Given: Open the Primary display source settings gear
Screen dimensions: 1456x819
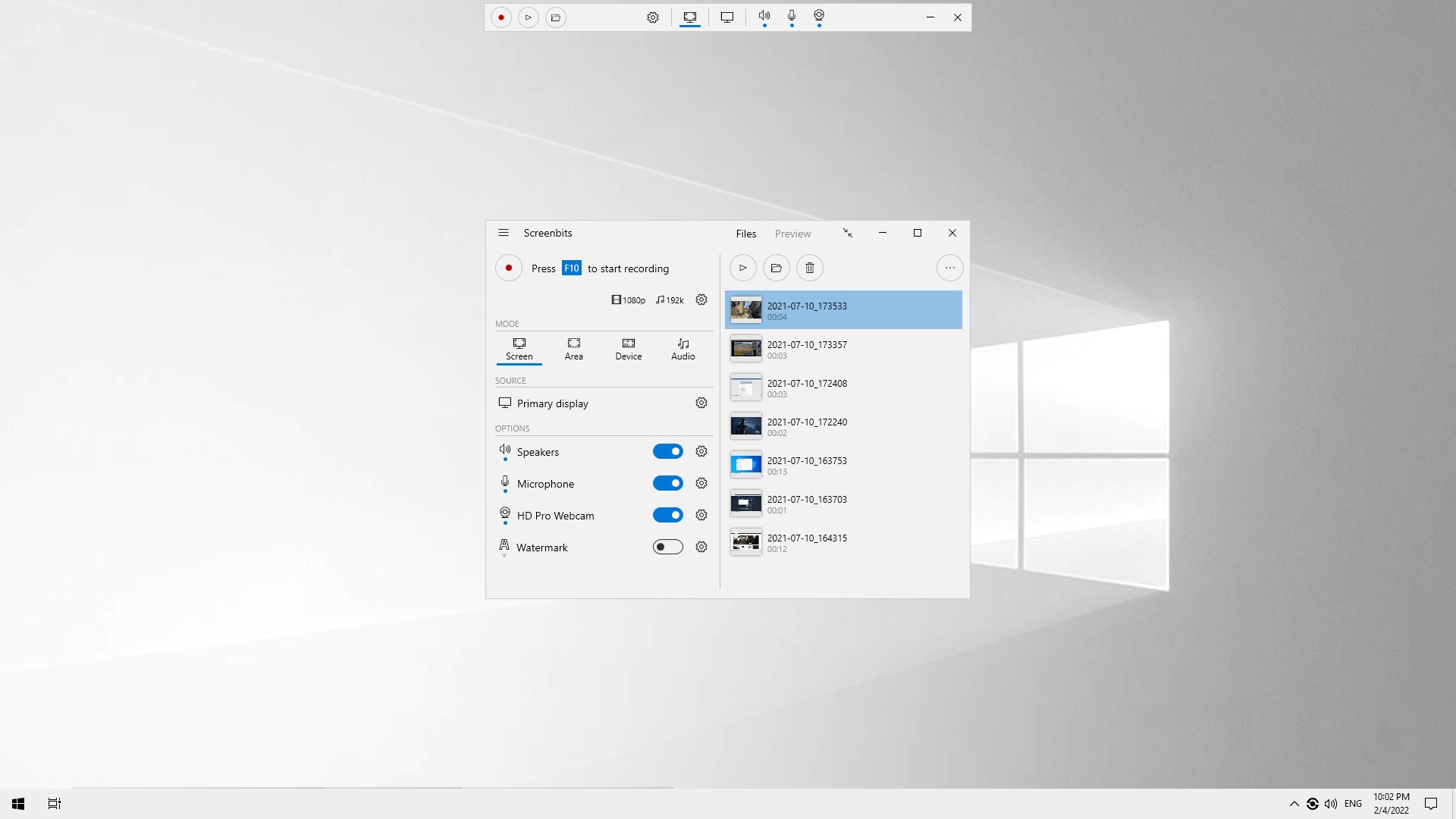Looking at the screenshot, I should (701, 403).
